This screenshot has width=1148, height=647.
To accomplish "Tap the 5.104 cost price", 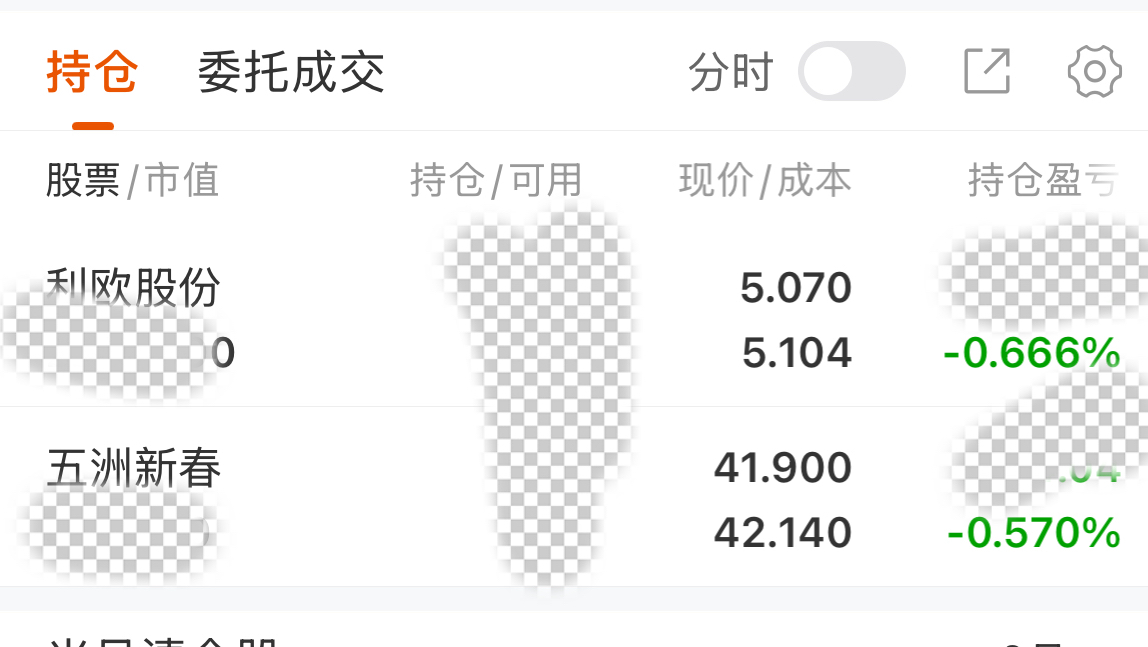I will [x=797, y=353].
